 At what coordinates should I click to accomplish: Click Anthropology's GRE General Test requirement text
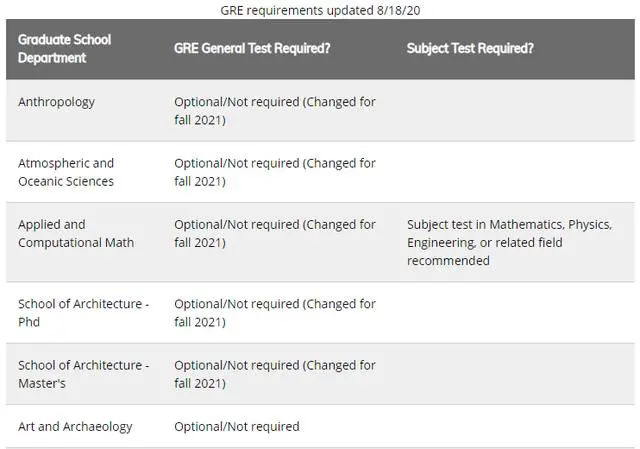click(x=275, y=111)
